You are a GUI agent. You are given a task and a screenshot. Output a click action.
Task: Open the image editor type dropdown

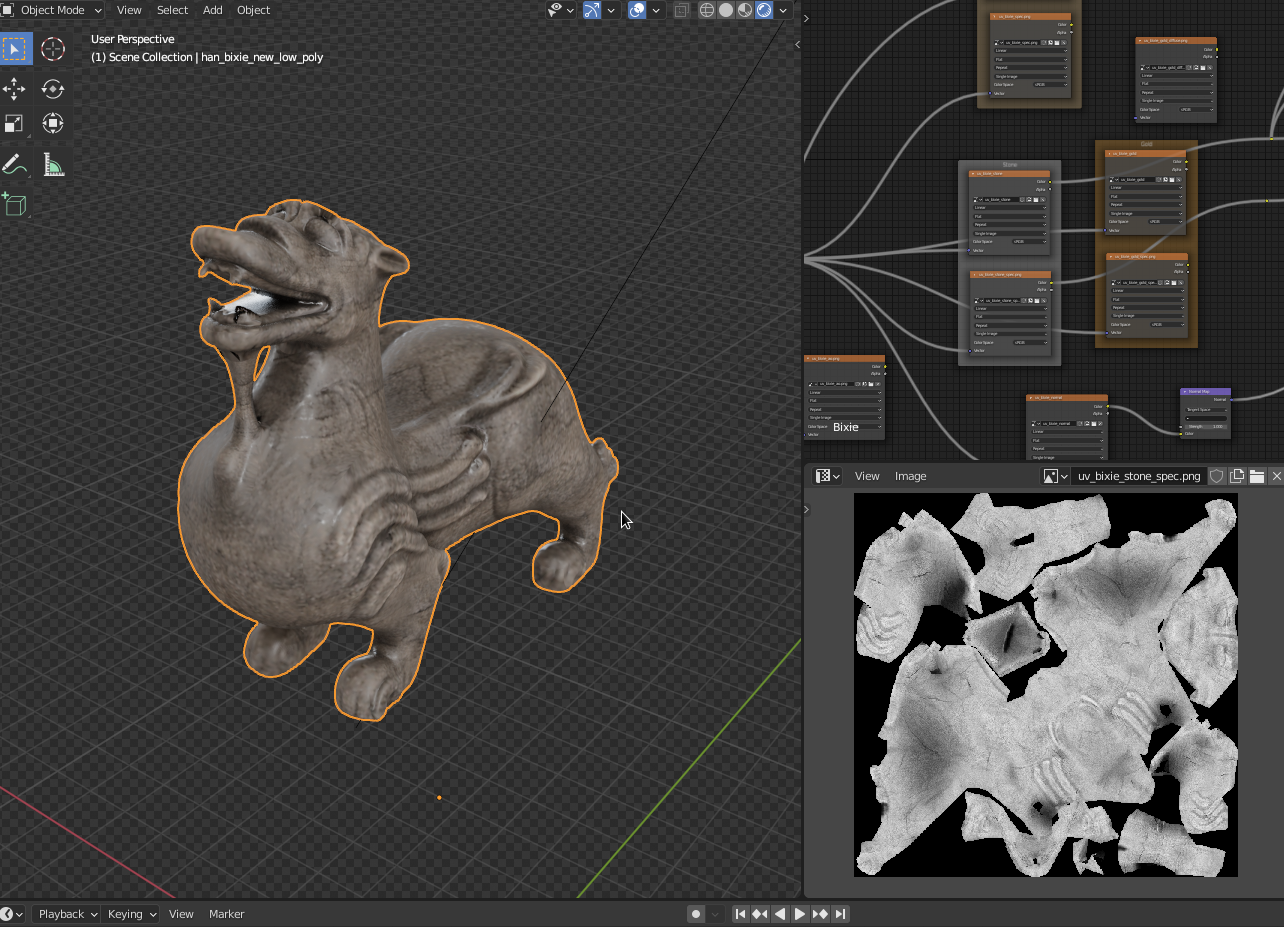[x=827, y=476]
